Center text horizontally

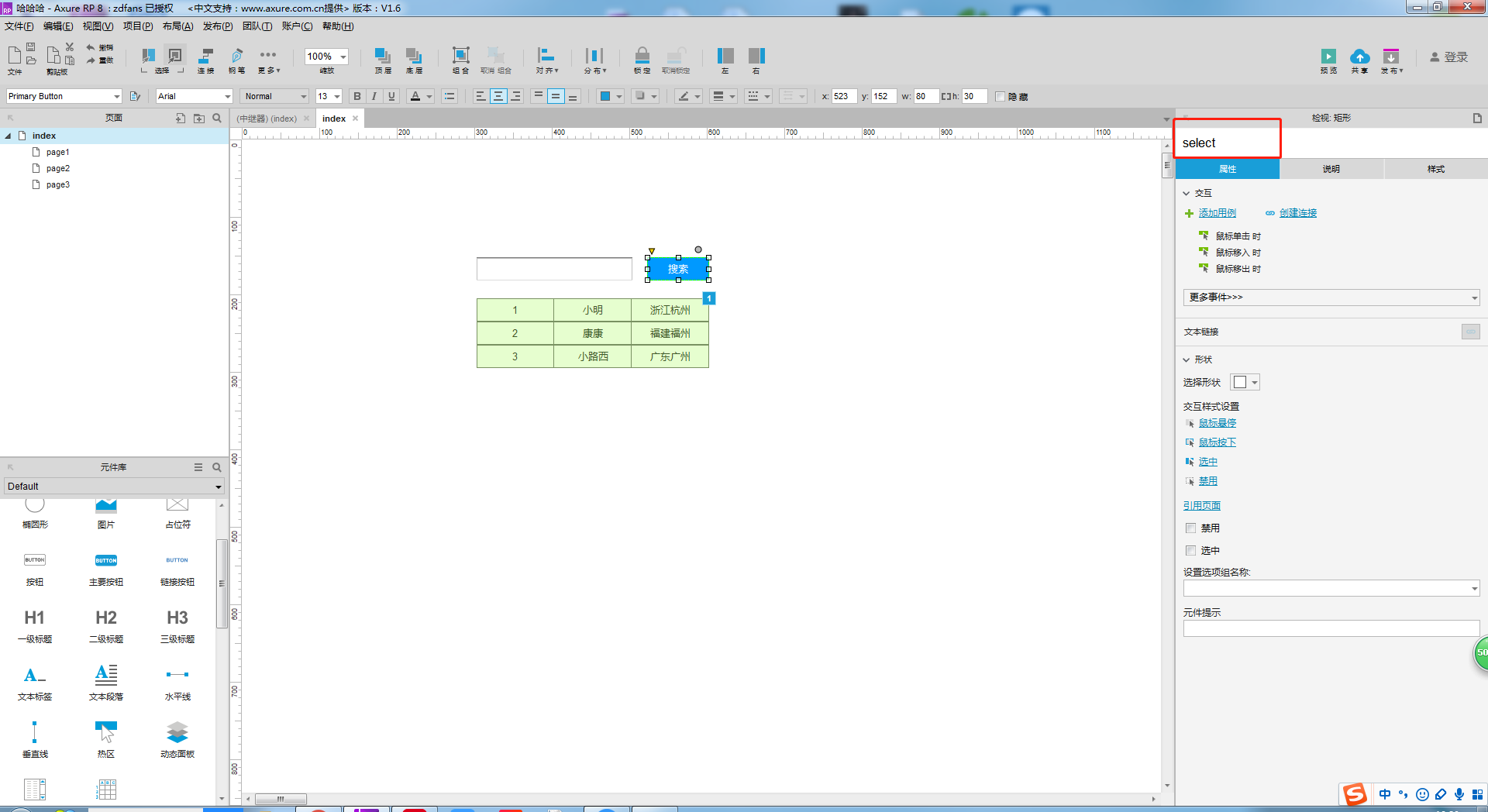[x=498, y=96]
